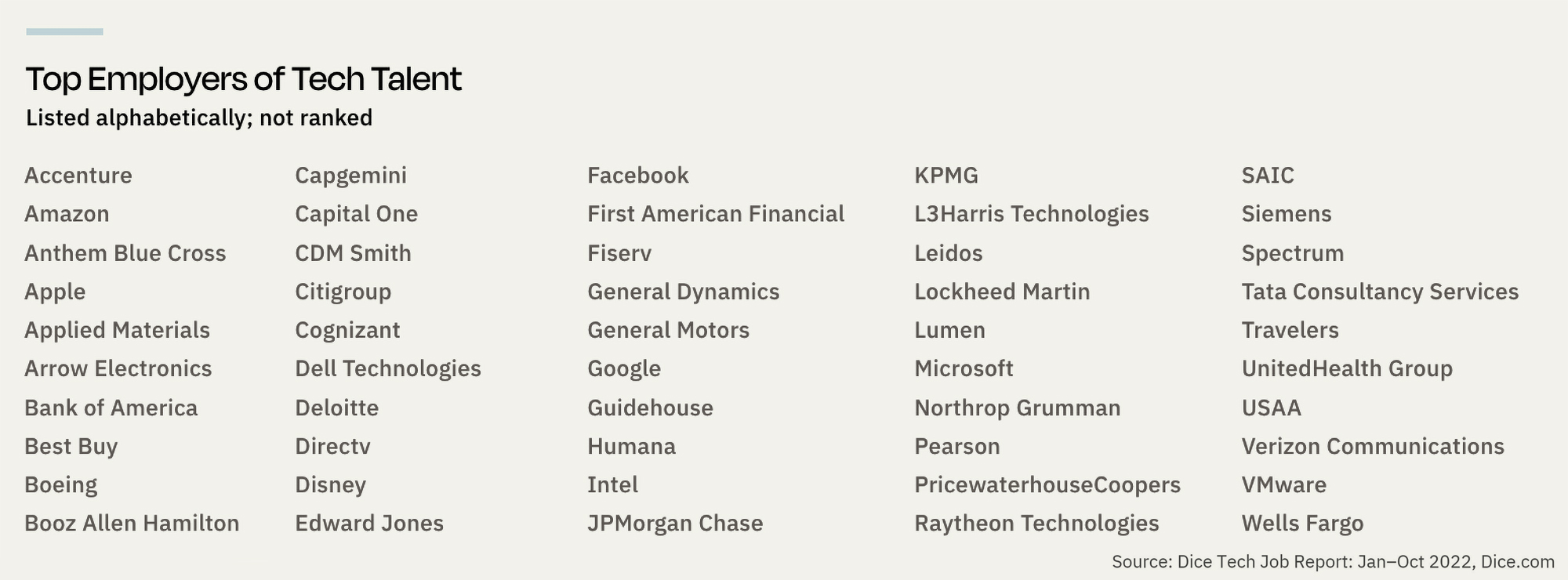Select Lockheed Martin entry

(x=1002, y=292)
